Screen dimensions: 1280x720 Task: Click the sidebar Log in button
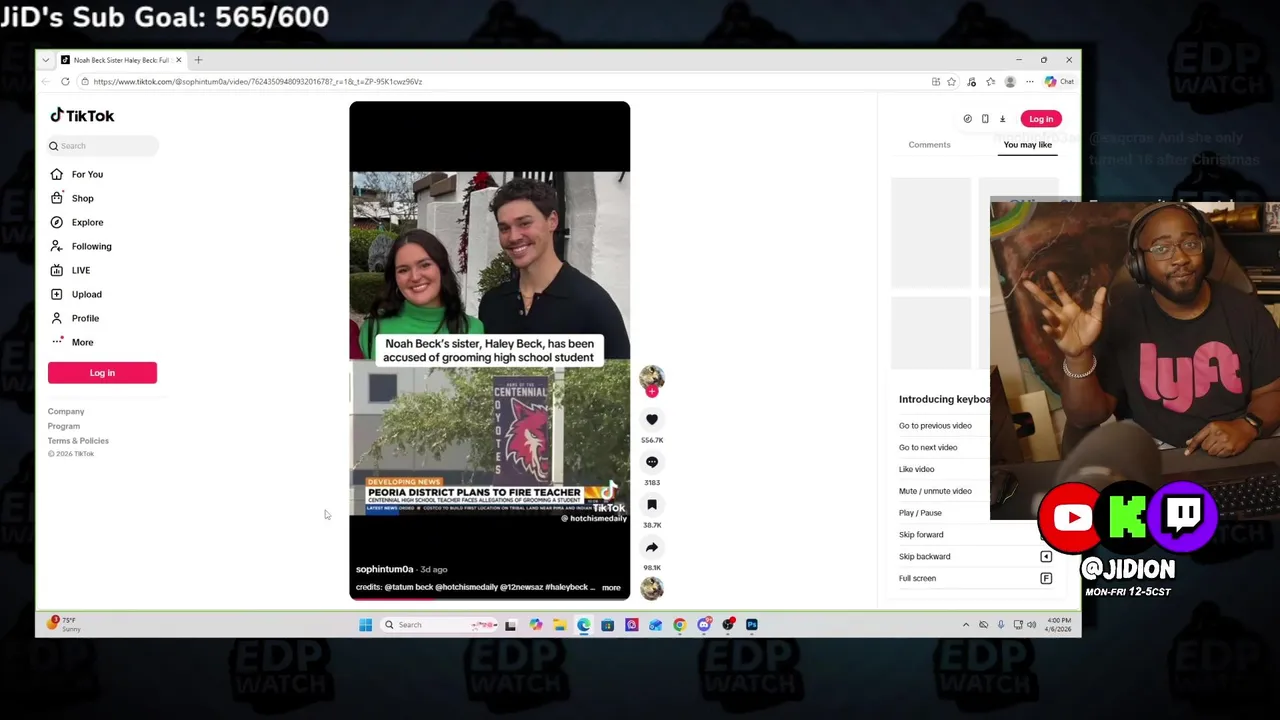click(102, 373)
